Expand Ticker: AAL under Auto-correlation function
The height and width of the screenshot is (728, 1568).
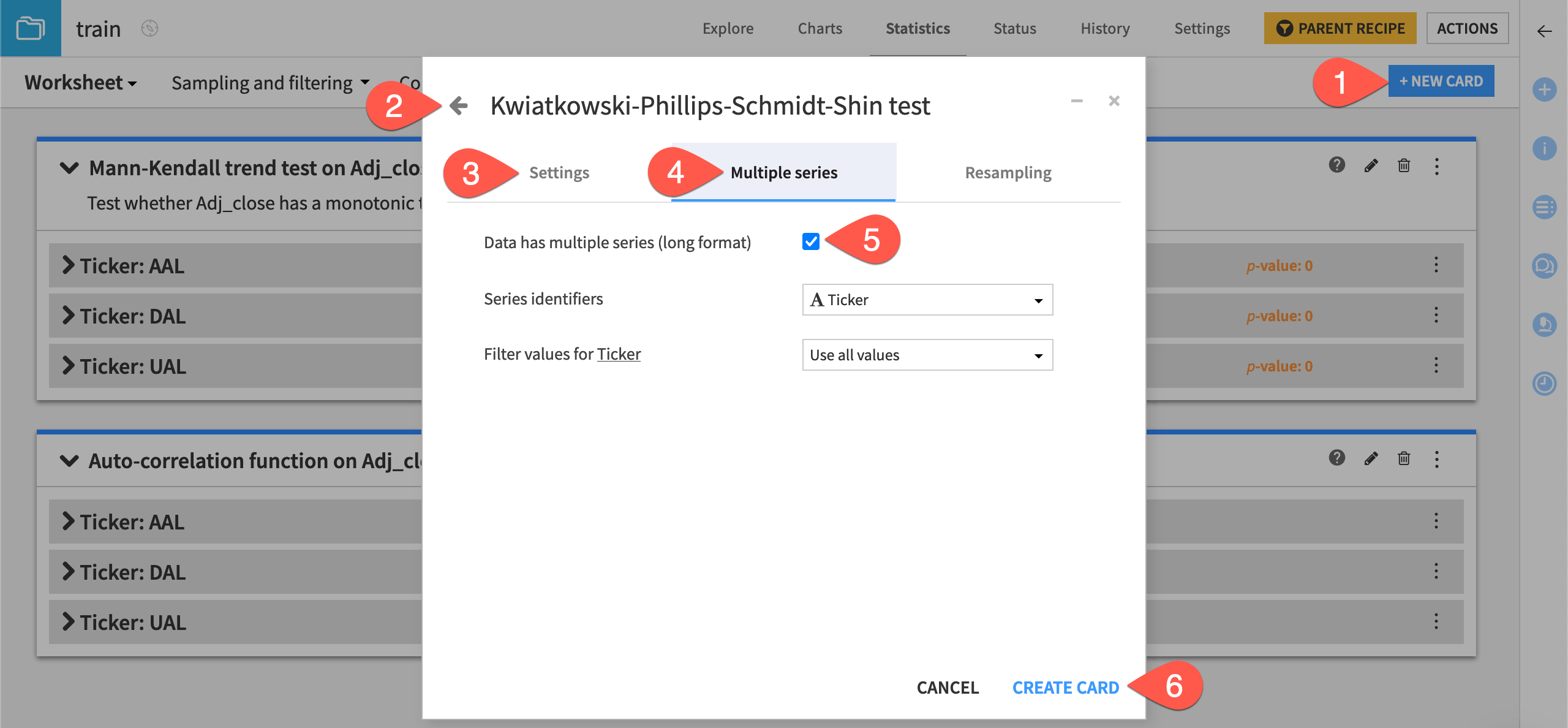(69, 521)
